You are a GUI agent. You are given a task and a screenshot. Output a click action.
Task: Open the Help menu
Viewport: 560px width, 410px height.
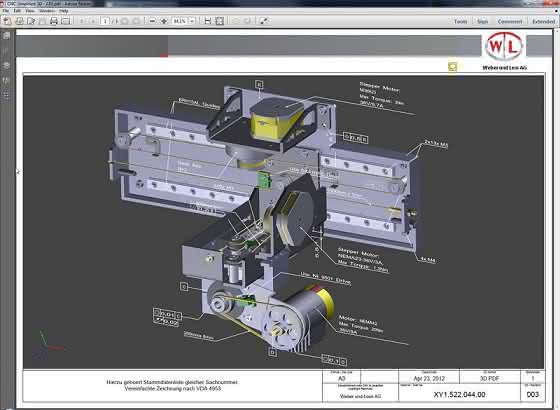64,11
